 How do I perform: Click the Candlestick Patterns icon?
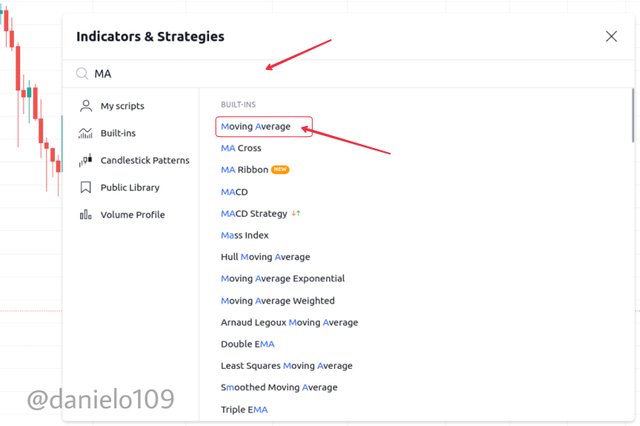click(85, 160)
